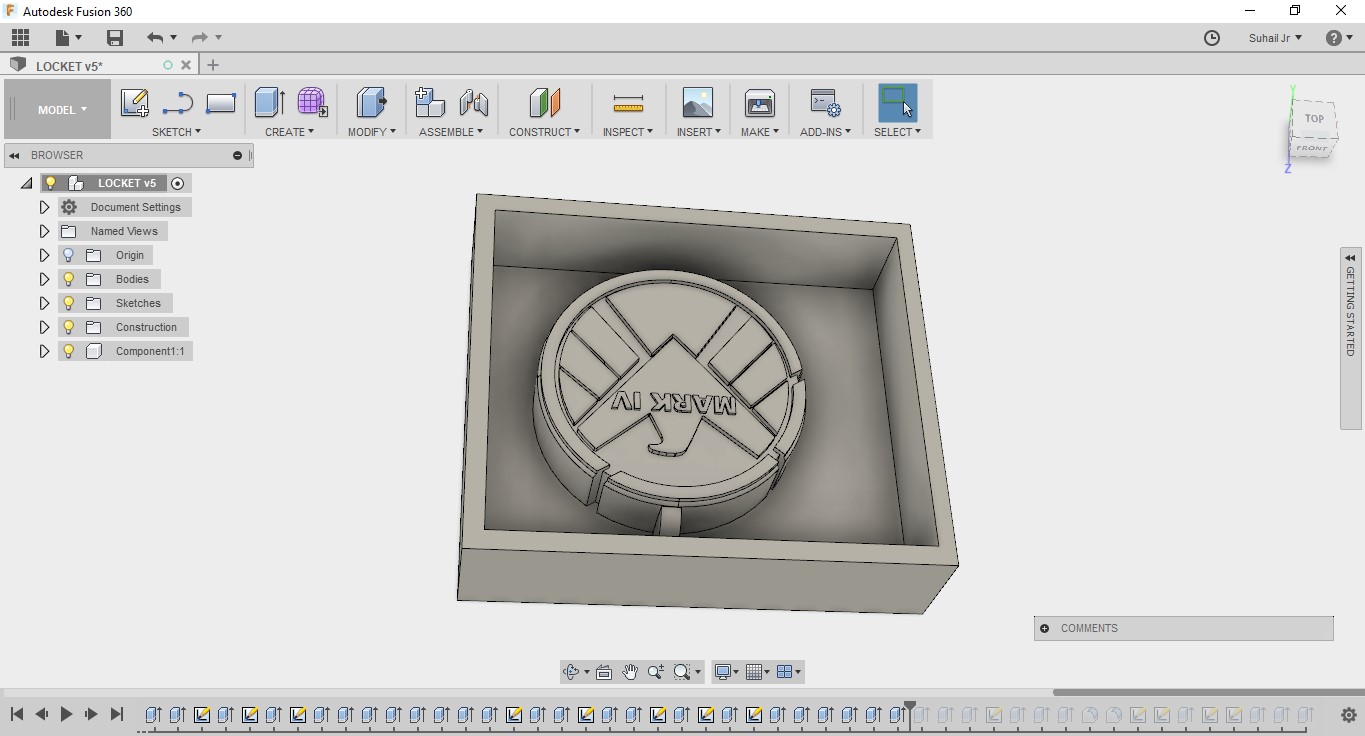
Task: Select the Extrude tool
Action: [269, 102]
